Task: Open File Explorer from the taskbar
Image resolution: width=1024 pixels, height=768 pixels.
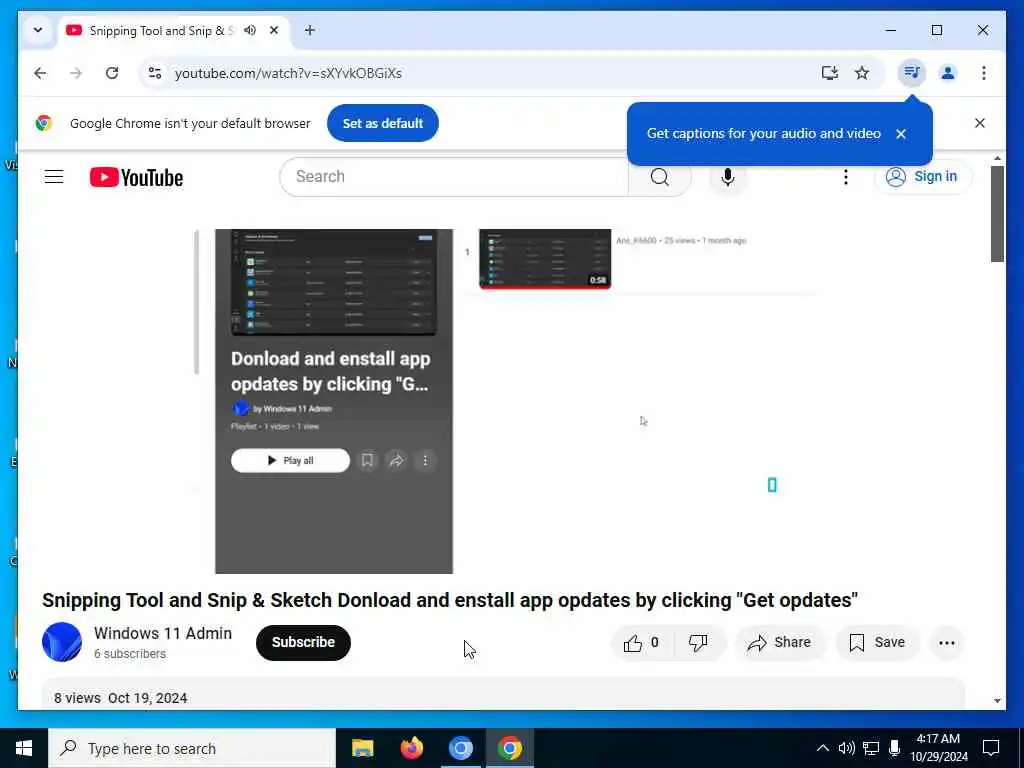Action: (362, 748)
